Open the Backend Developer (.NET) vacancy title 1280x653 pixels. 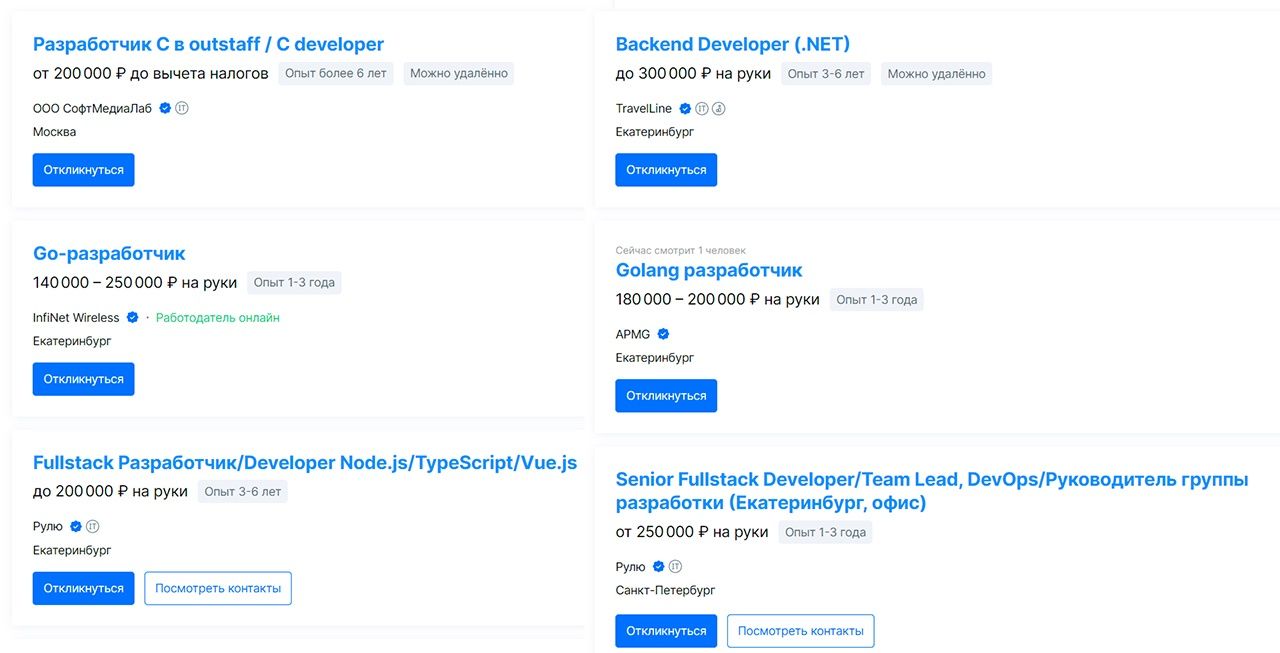pyautogui.click(x=732, y=44)
